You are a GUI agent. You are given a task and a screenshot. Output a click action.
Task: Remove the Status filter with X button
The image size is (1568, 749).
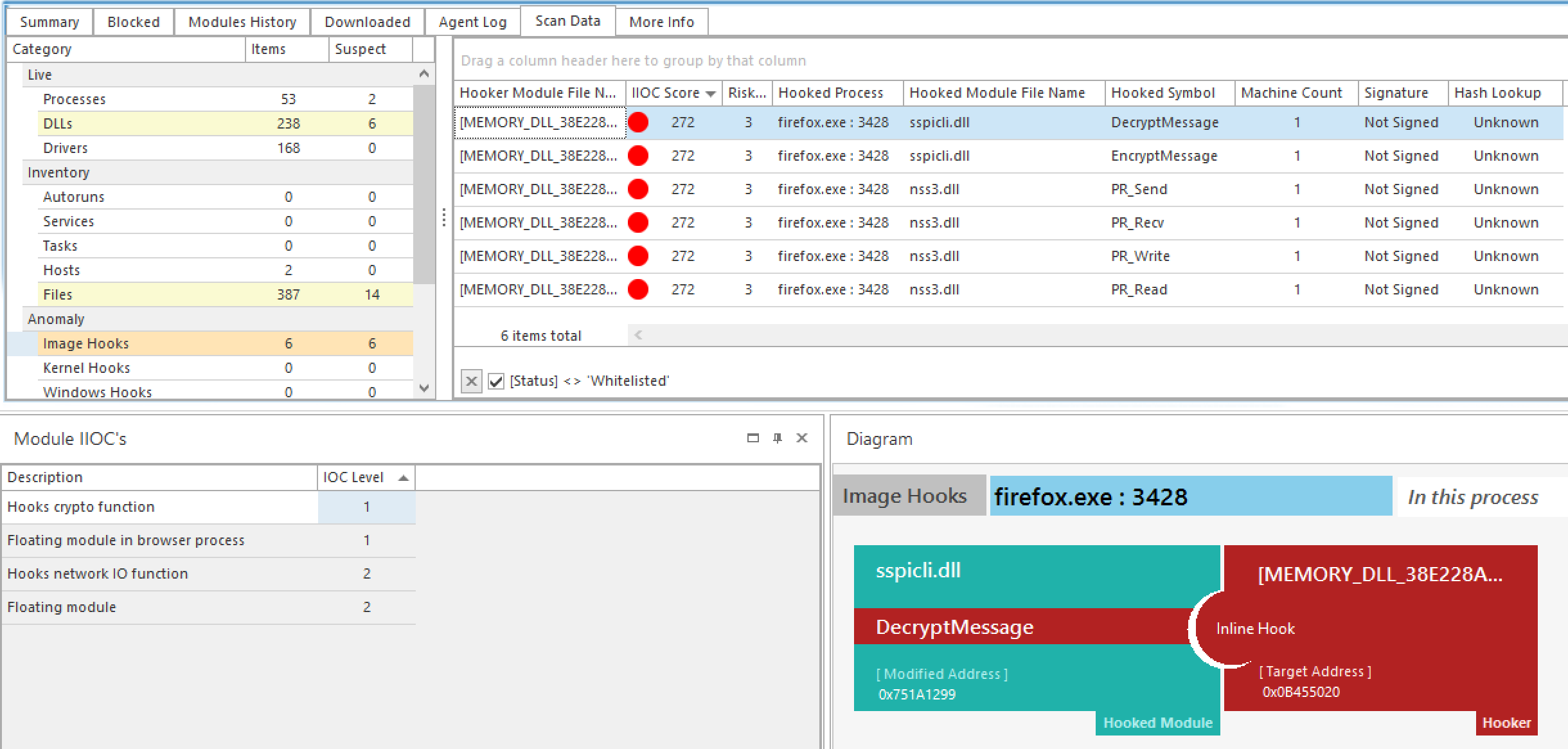[x=471, y=381]
